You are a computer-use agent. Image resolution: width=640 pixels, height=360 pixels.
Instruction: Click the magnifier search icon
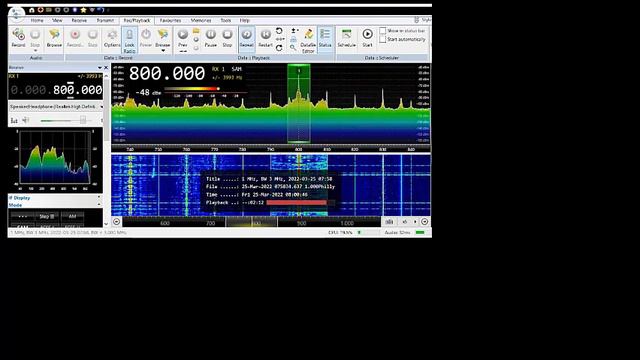[293, 48]
